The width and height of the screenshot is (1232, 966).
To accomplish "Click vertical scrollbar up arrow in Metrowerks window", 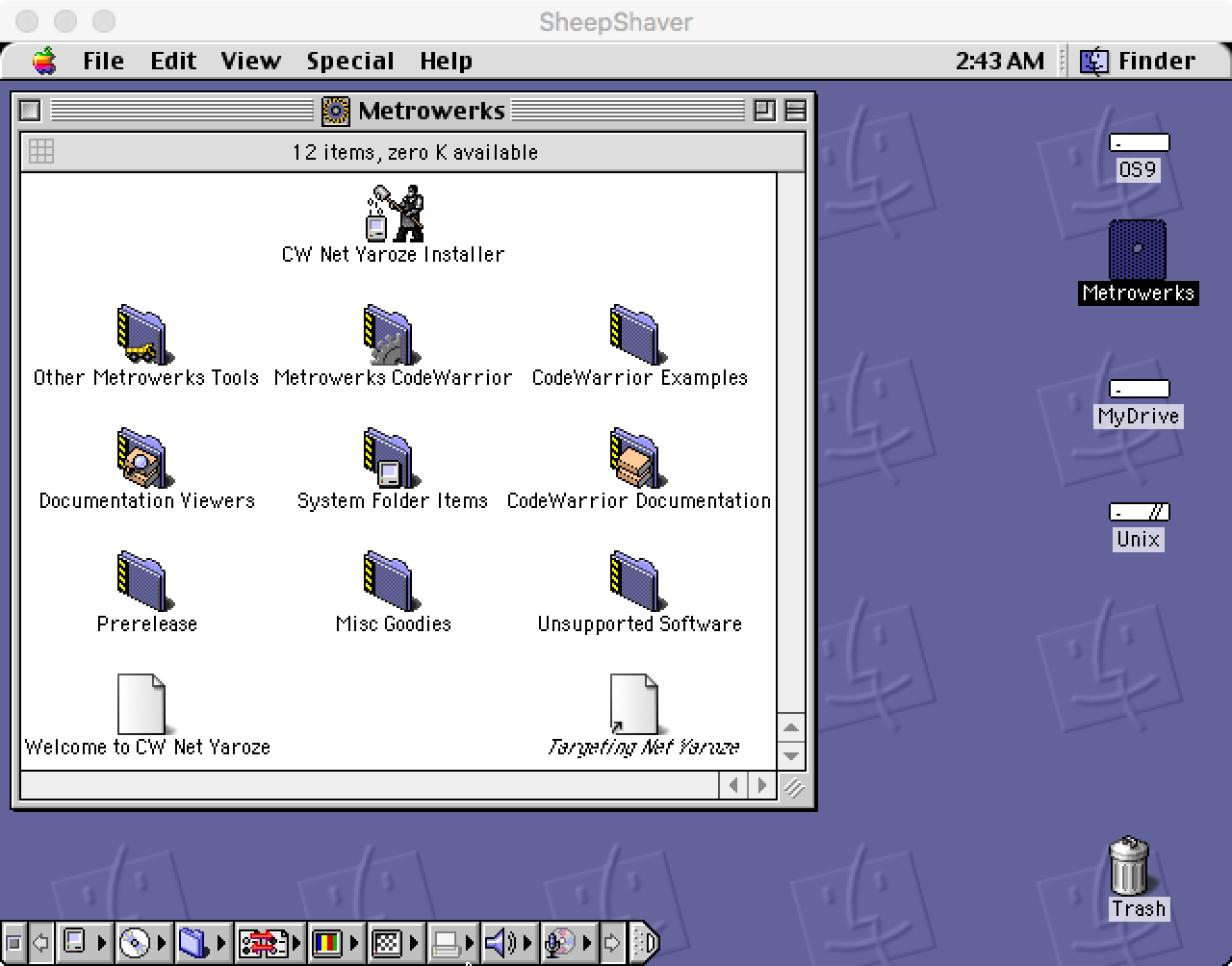I will 790,728.
